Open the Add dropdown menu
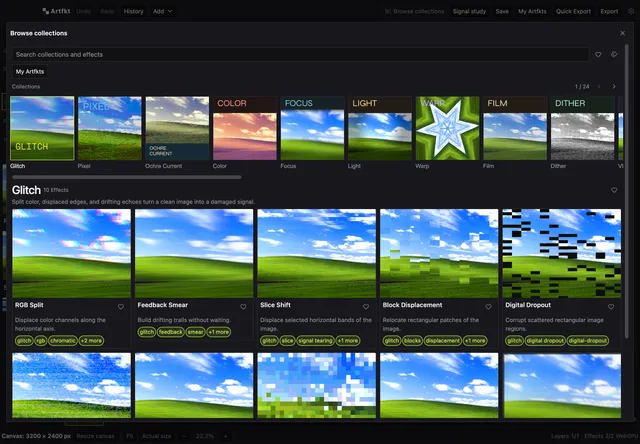The image size is (640, 444). pyautogui.click(x=162, y=11)
